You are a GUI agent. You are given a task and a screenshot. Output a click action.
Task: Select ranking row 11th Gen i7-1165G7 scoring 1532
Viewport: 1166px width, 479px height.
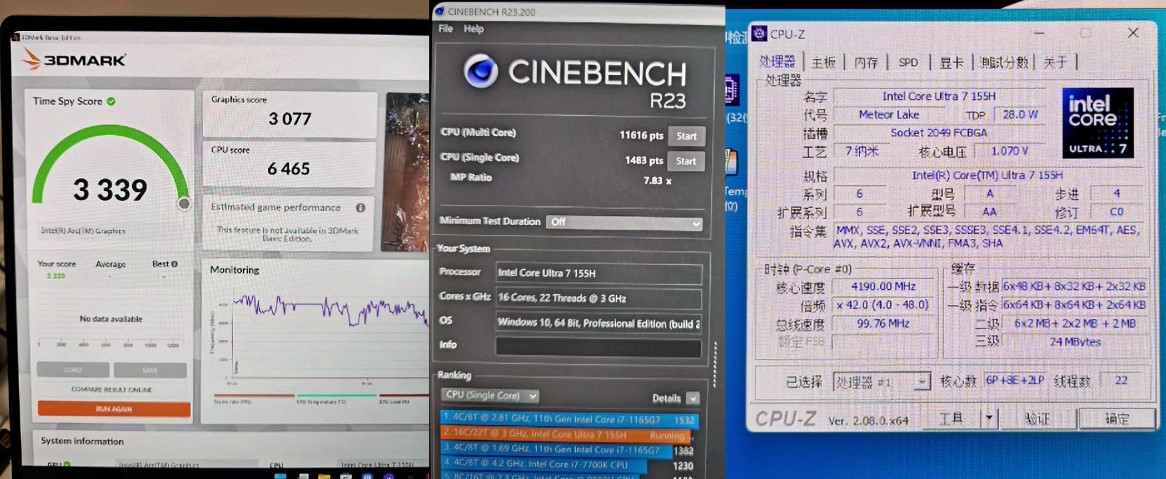569,419
